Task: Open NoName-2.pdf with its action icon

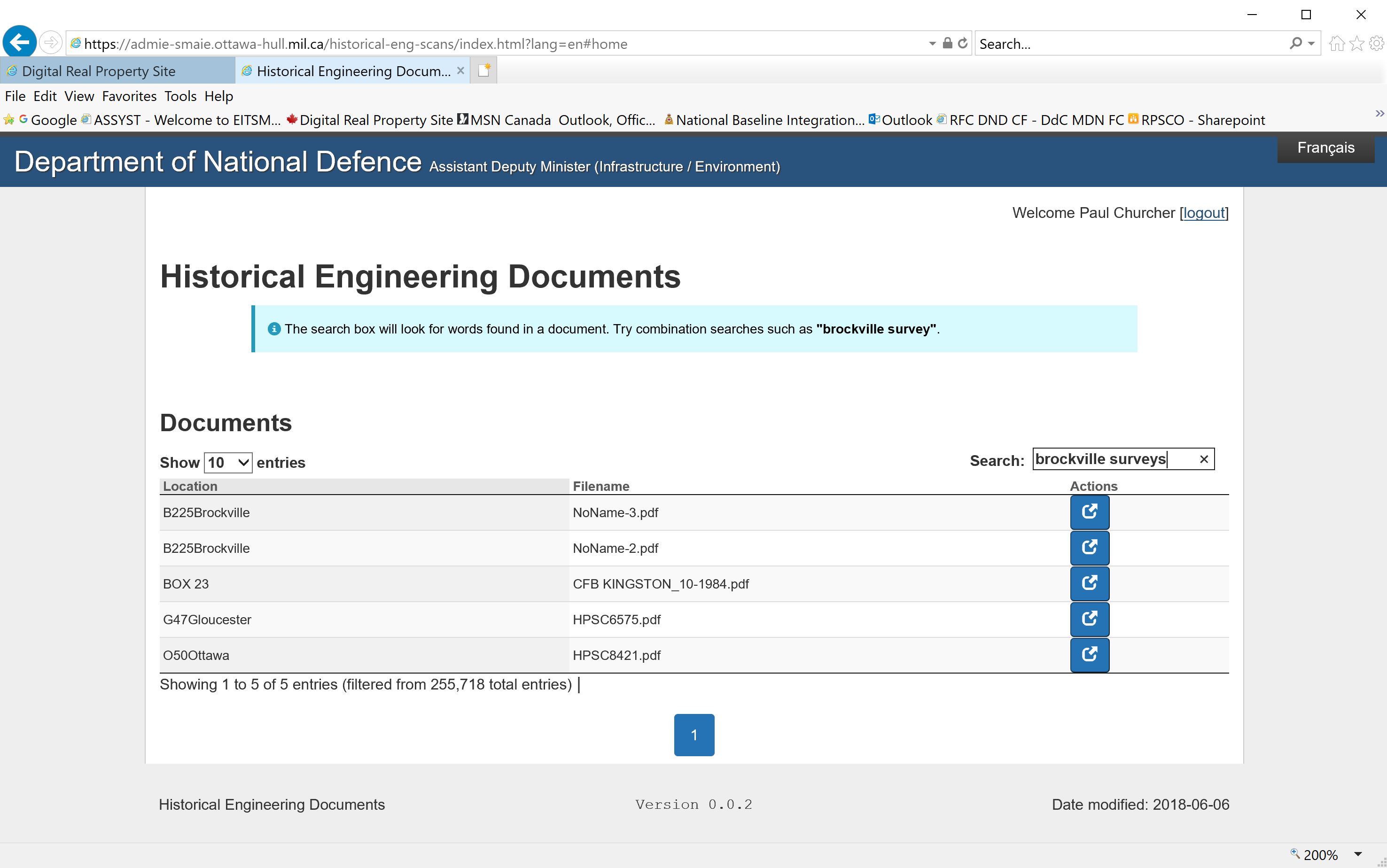Action: tap(1089, 548)
